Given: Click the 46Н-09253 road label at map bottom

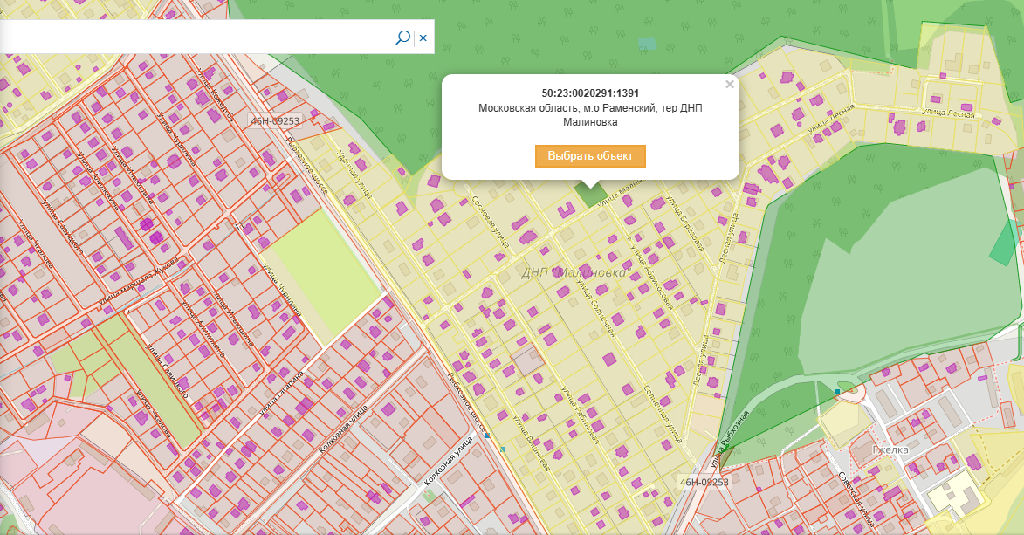Looking at the screenshot, I should pyautogui.click(x=703, y=481).
